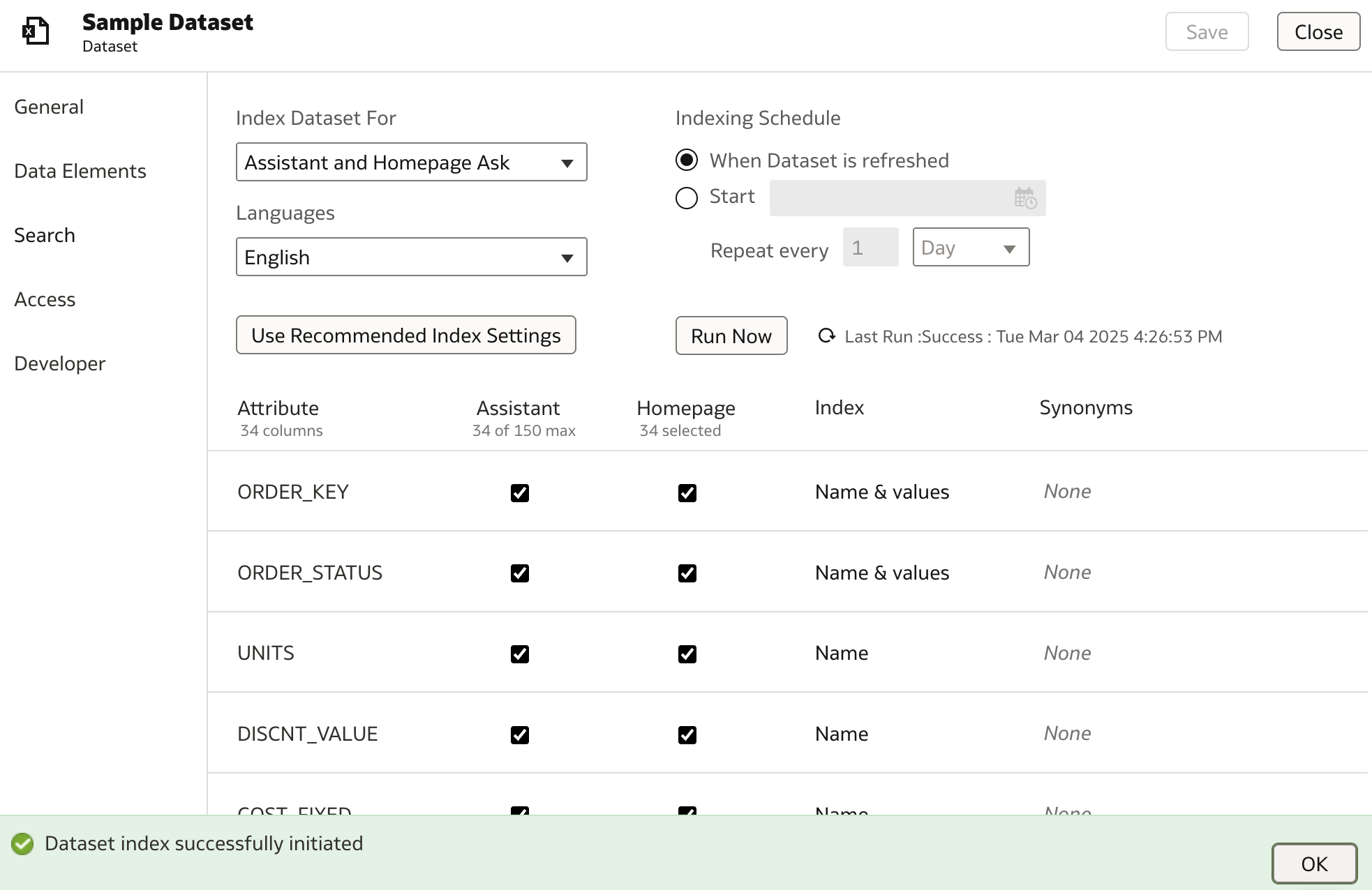Click the Save button
The image size is (1372, 890).
(x=1207, y=32)
